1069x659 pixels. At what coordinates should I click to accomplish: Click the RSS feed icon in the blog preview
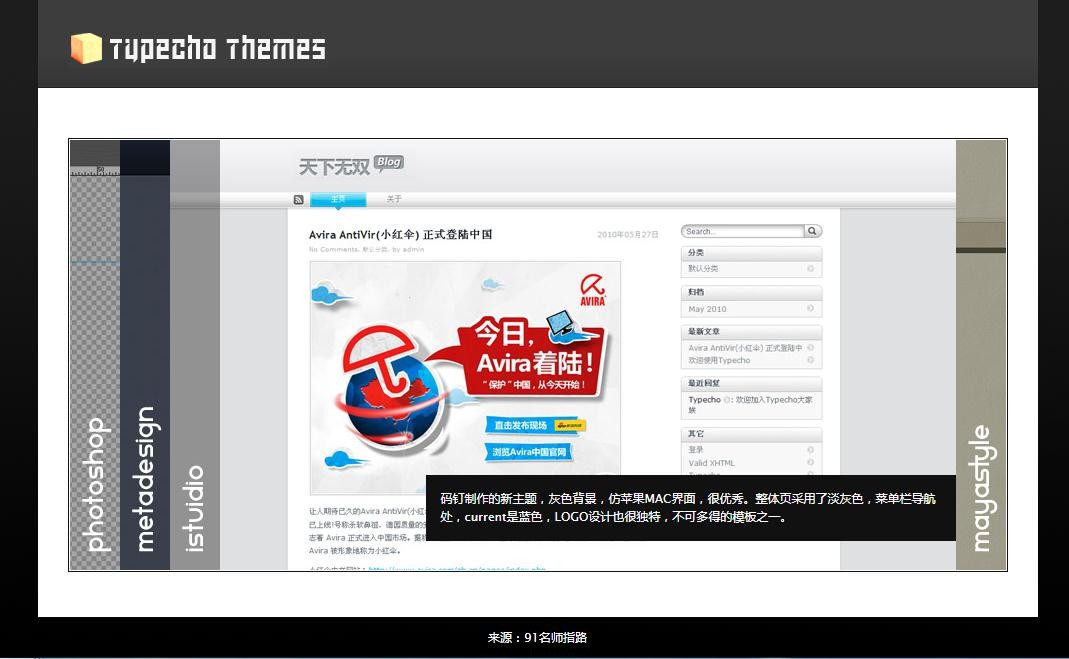(299, 200)
